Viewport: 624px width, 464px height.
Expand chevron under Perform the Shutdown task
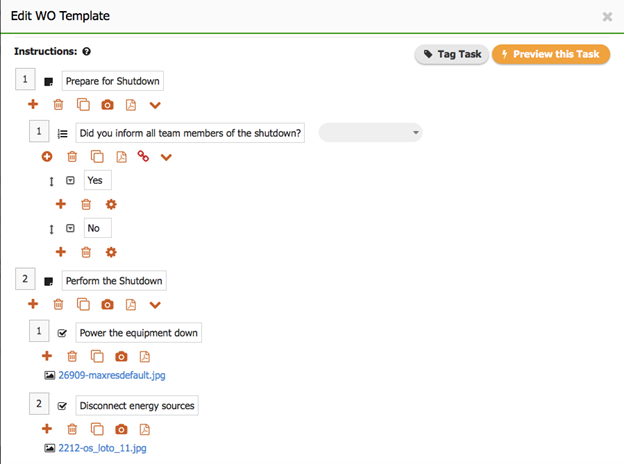155,305
